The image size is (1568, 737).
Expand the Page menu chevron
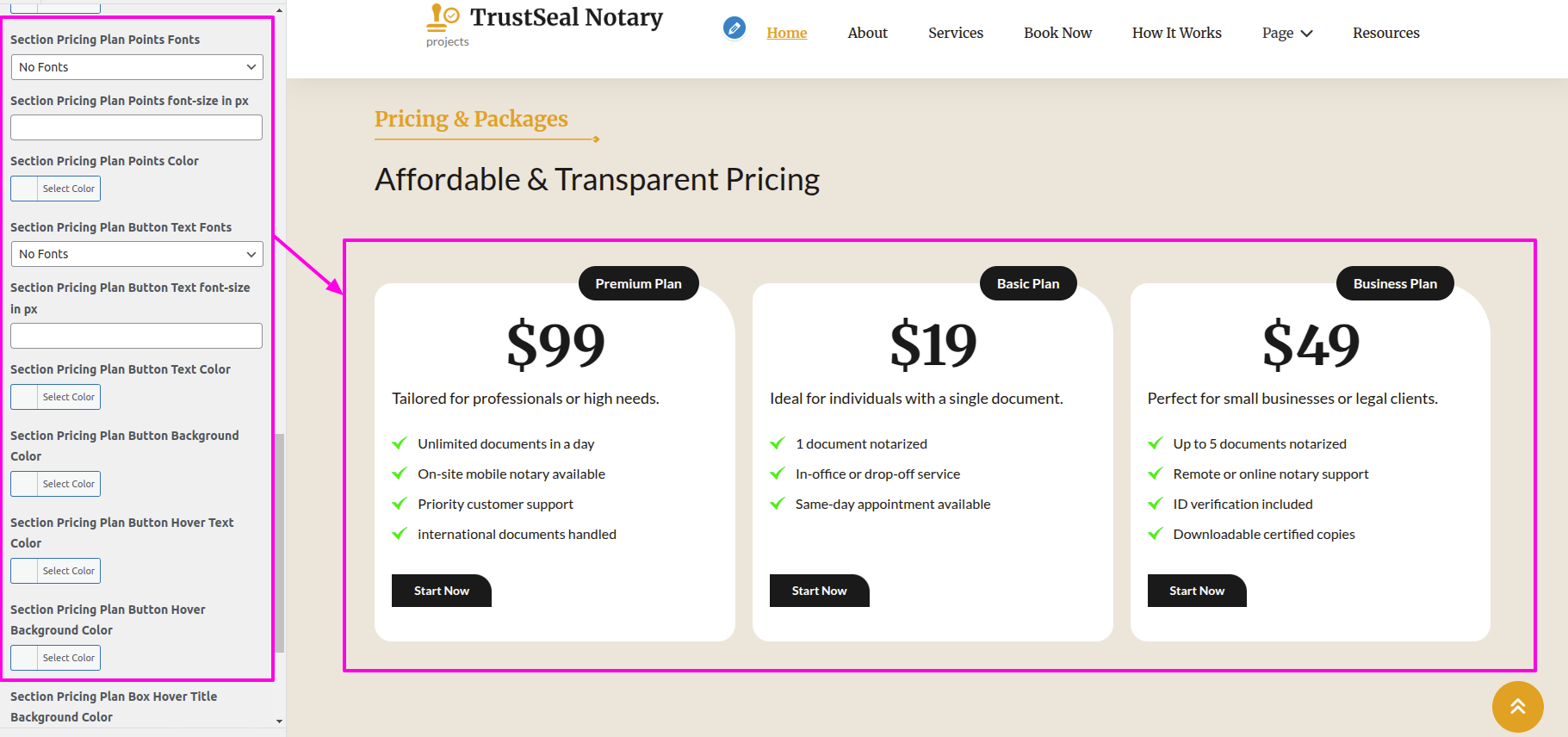(1306, 34)
